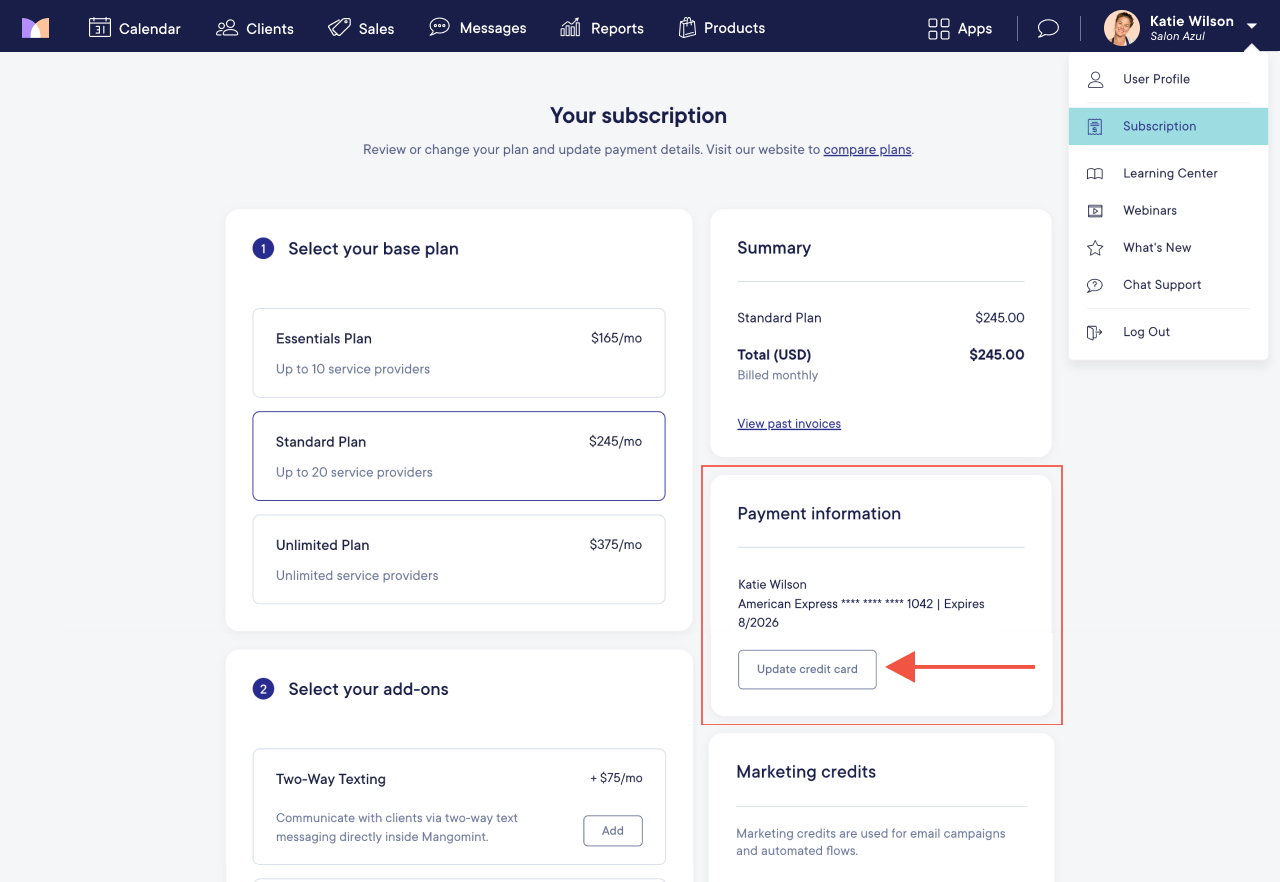Viewport: 1280px width, 882px height.
Task: Open the View past invoices link
Action: coord(789,424)
